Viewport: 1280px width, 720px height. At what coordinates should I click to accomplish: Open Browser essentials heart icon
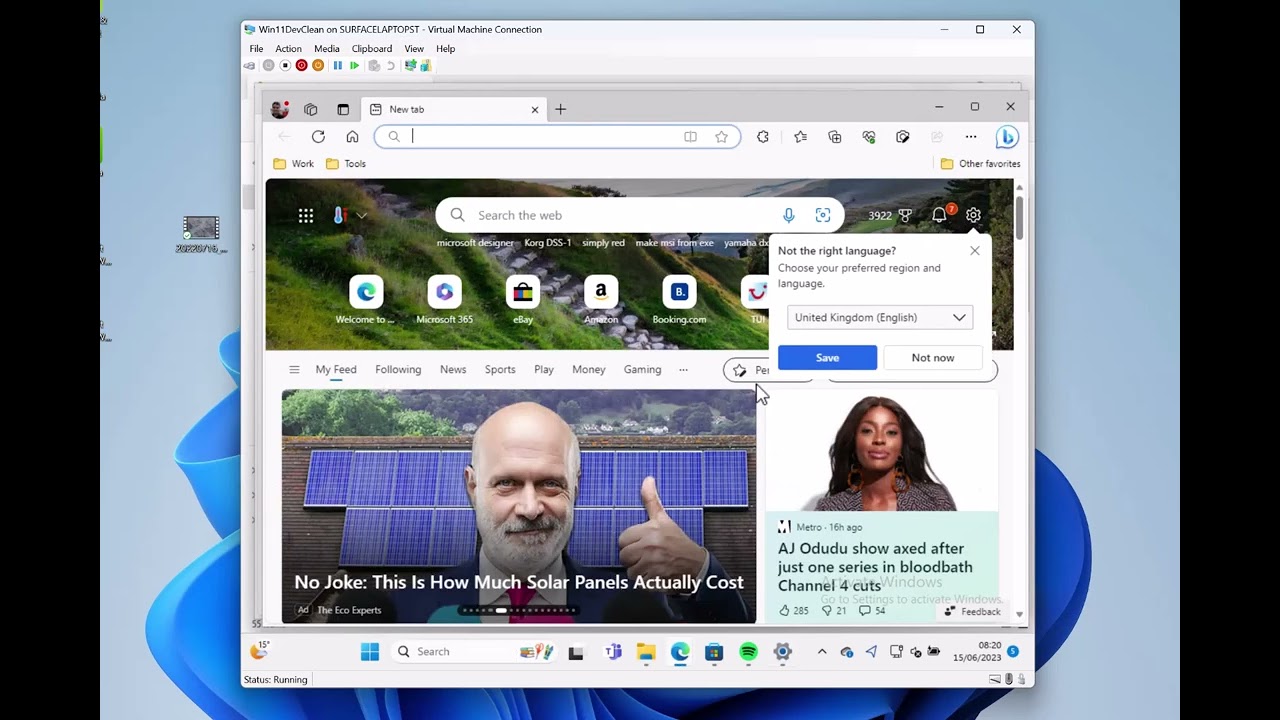(x=869, y=137)
